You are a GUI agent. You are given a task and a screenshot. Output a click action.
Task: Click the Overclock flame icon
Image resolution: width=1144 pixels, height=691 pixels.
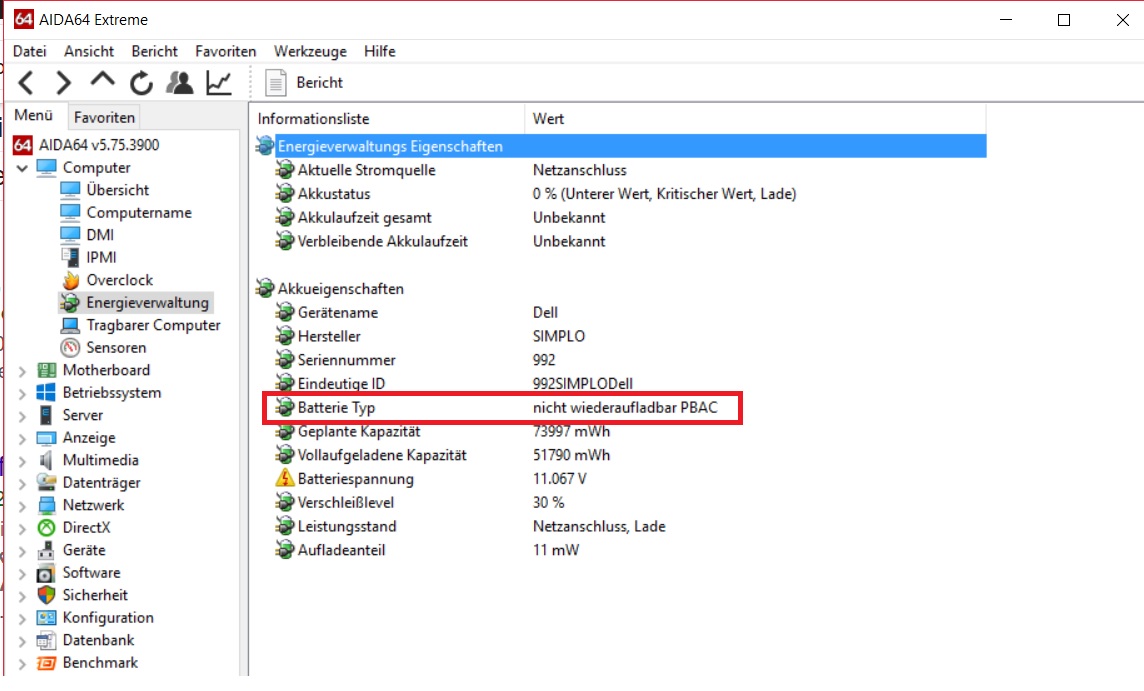[x=70, y=279]
